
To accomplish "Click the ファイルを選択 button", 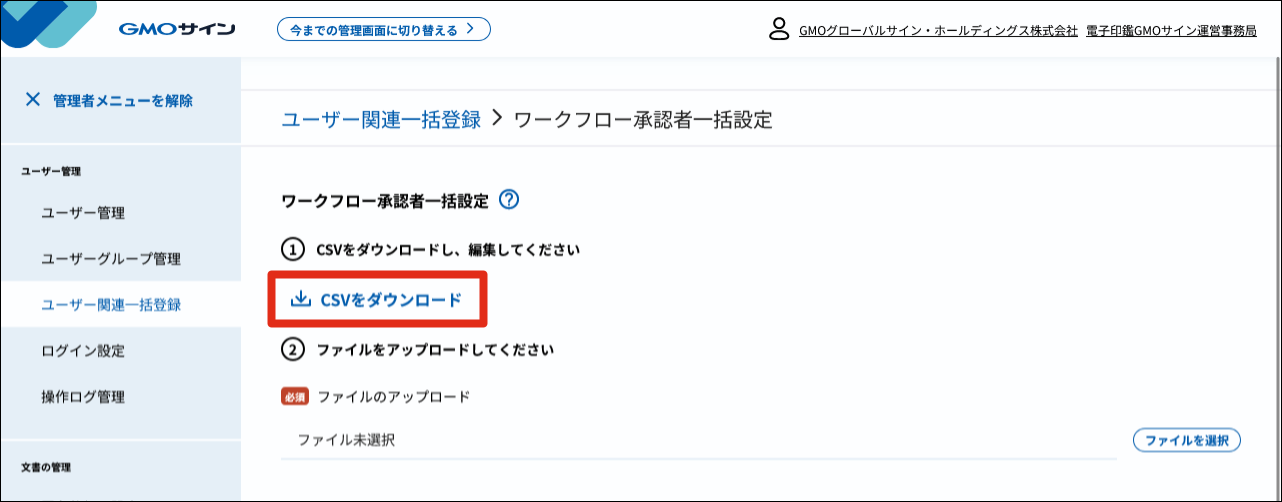I will (1186, 440).
